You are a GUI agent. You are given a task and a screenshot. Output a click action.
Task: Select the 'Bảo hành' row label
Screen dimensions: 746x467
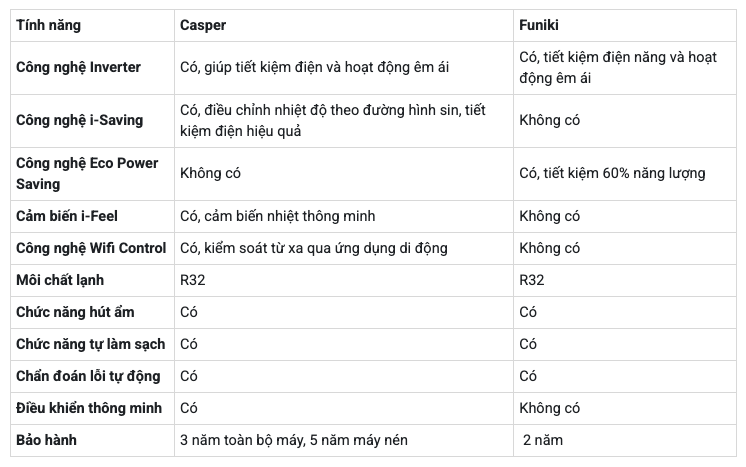tap(46, 440)
